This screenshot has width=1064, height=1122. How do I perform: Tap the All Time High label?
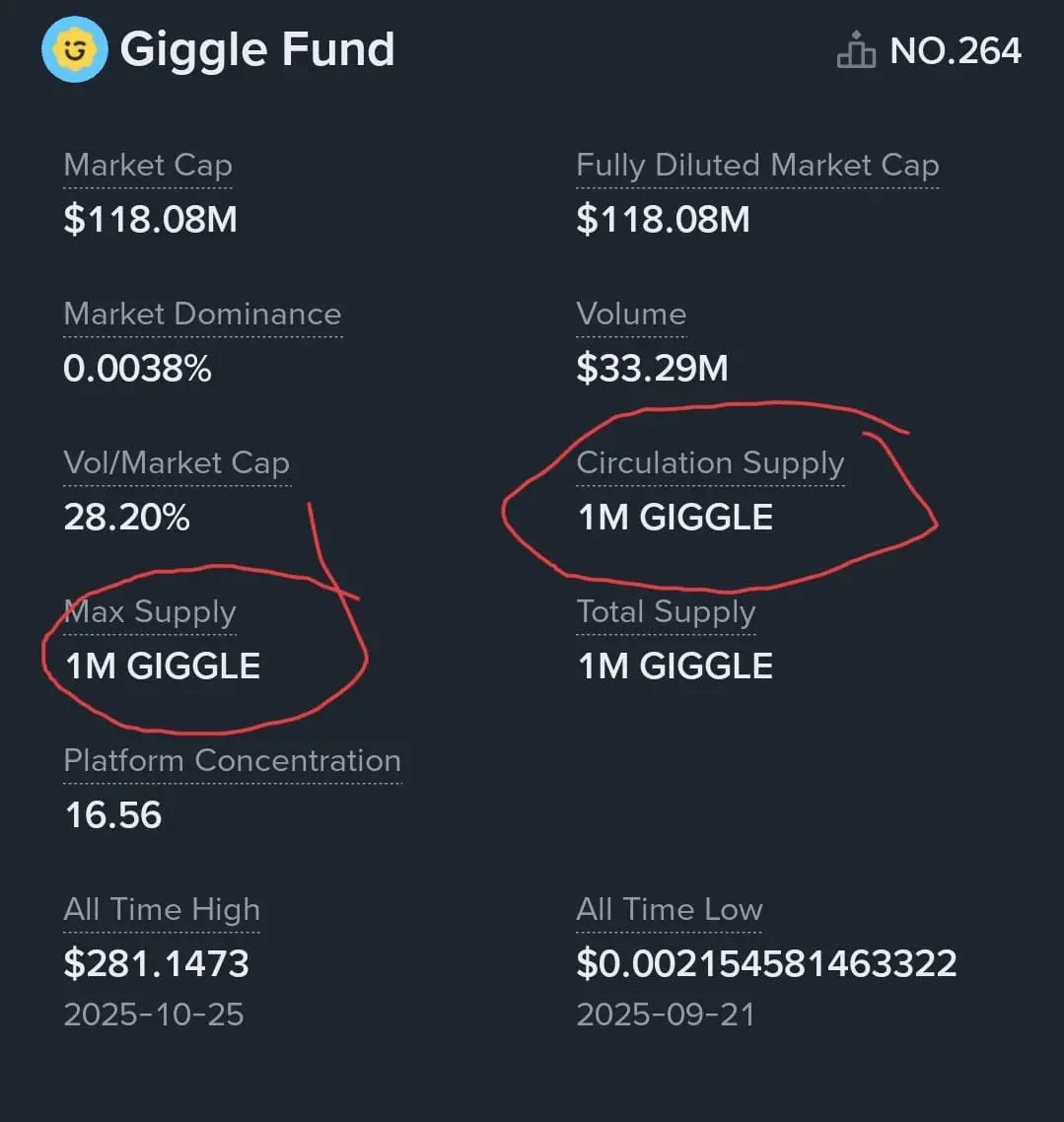pyautogui.click(x=162, y=909)
